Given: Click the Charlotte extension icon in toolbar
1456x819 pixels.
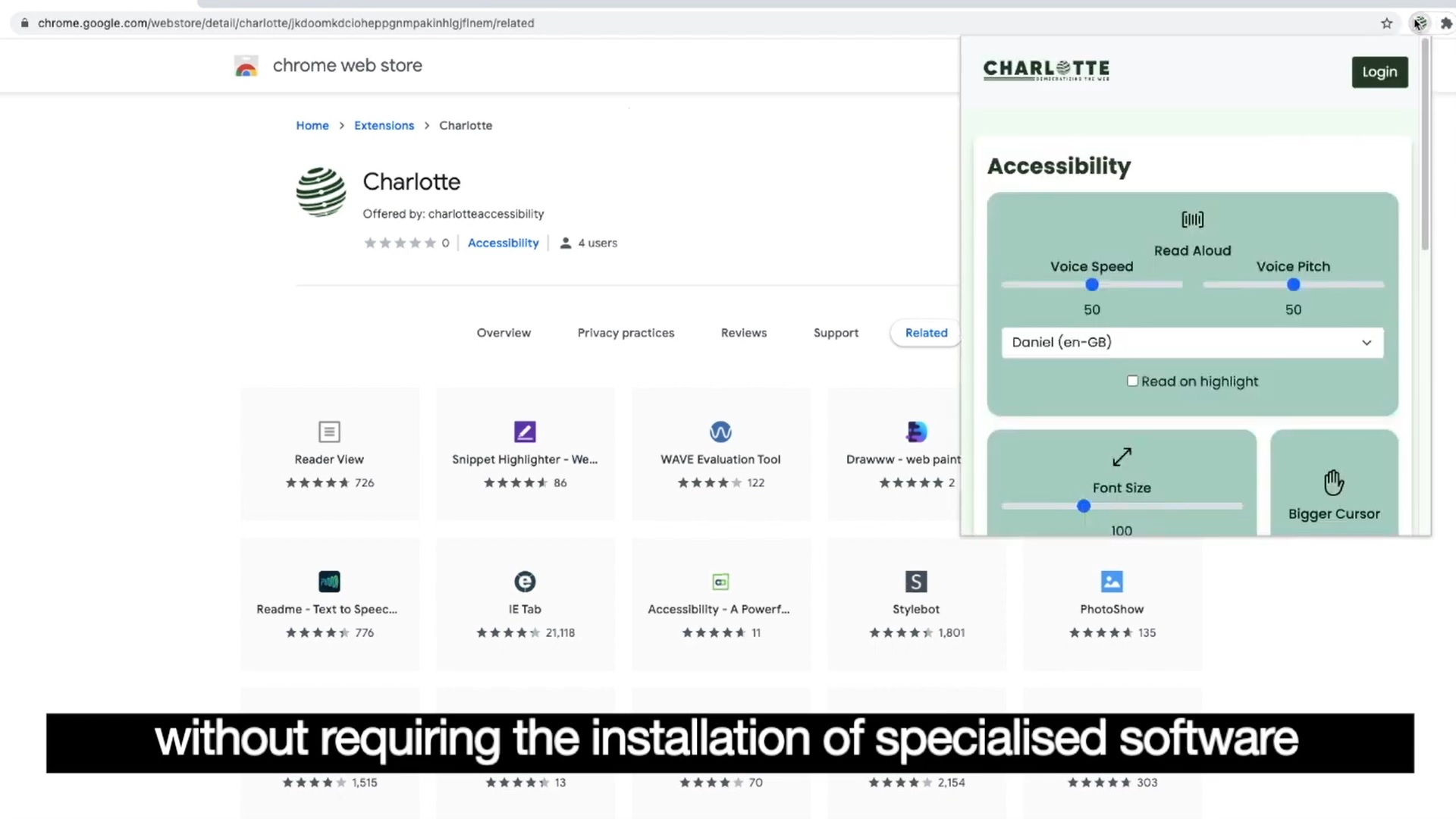Looking at the screenshot, I should pyautogui.click(x=1420, y=23).
